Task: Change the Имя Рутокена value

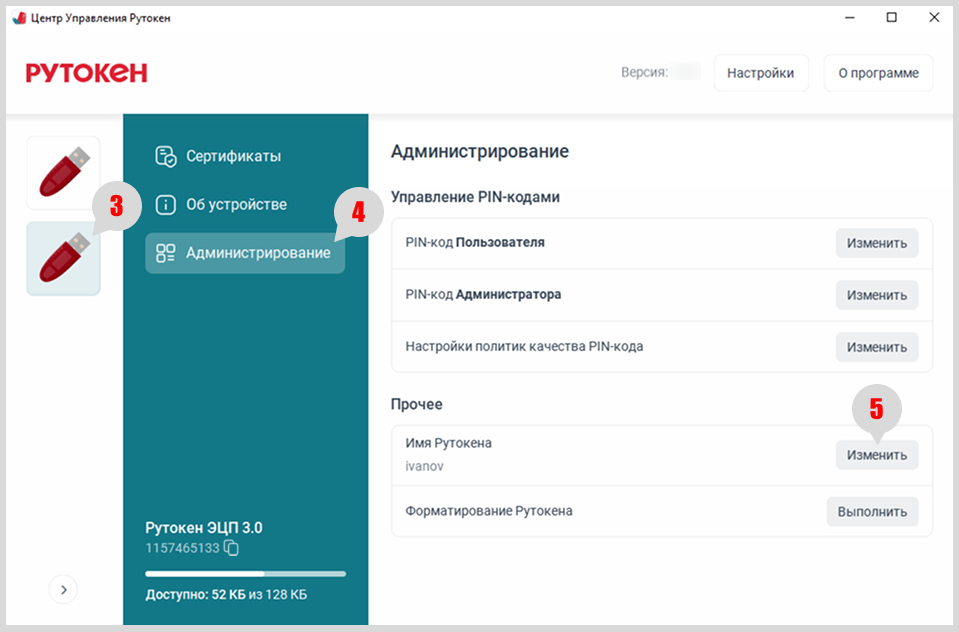Action: 876,455
